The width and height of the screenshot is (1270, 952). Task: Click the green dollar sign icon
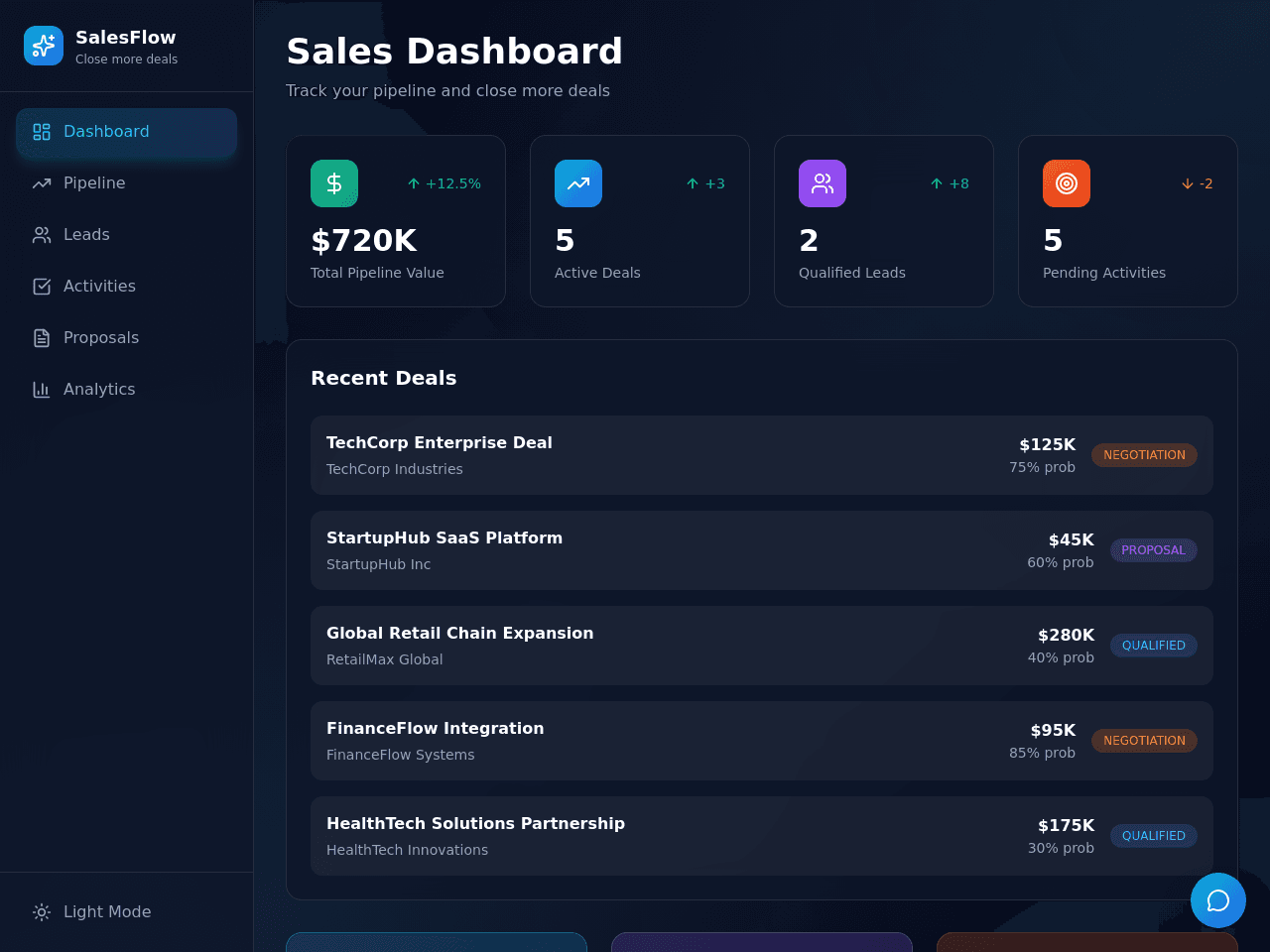point(334,183)
